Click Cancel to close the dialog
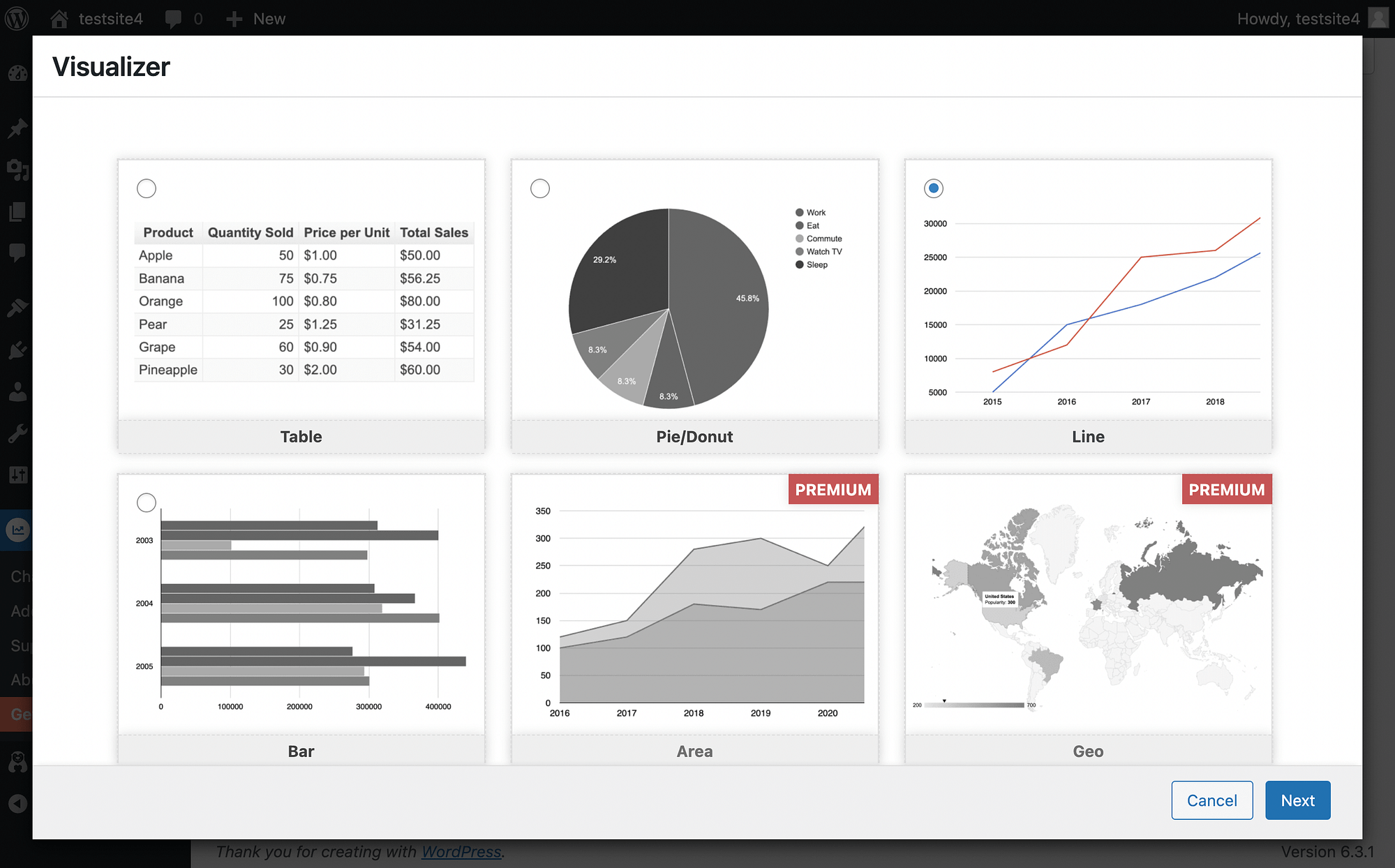Viewport: 1395px width, 868px height. [1211, 800]
